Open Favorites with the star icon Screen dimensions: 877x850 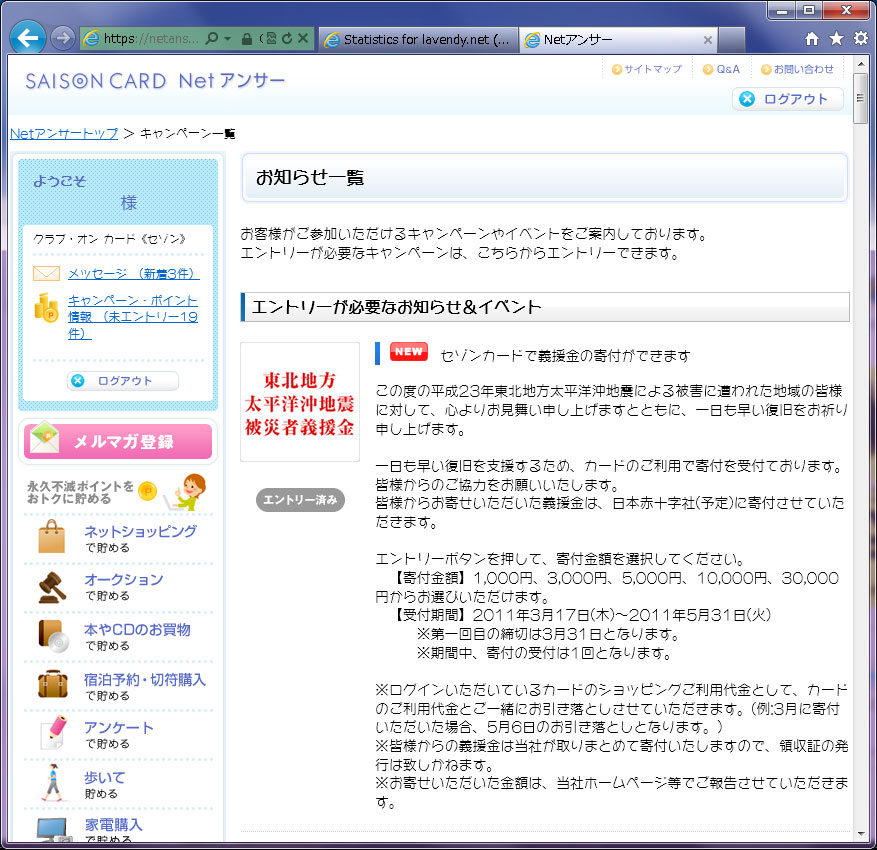[x=836, y=39]
